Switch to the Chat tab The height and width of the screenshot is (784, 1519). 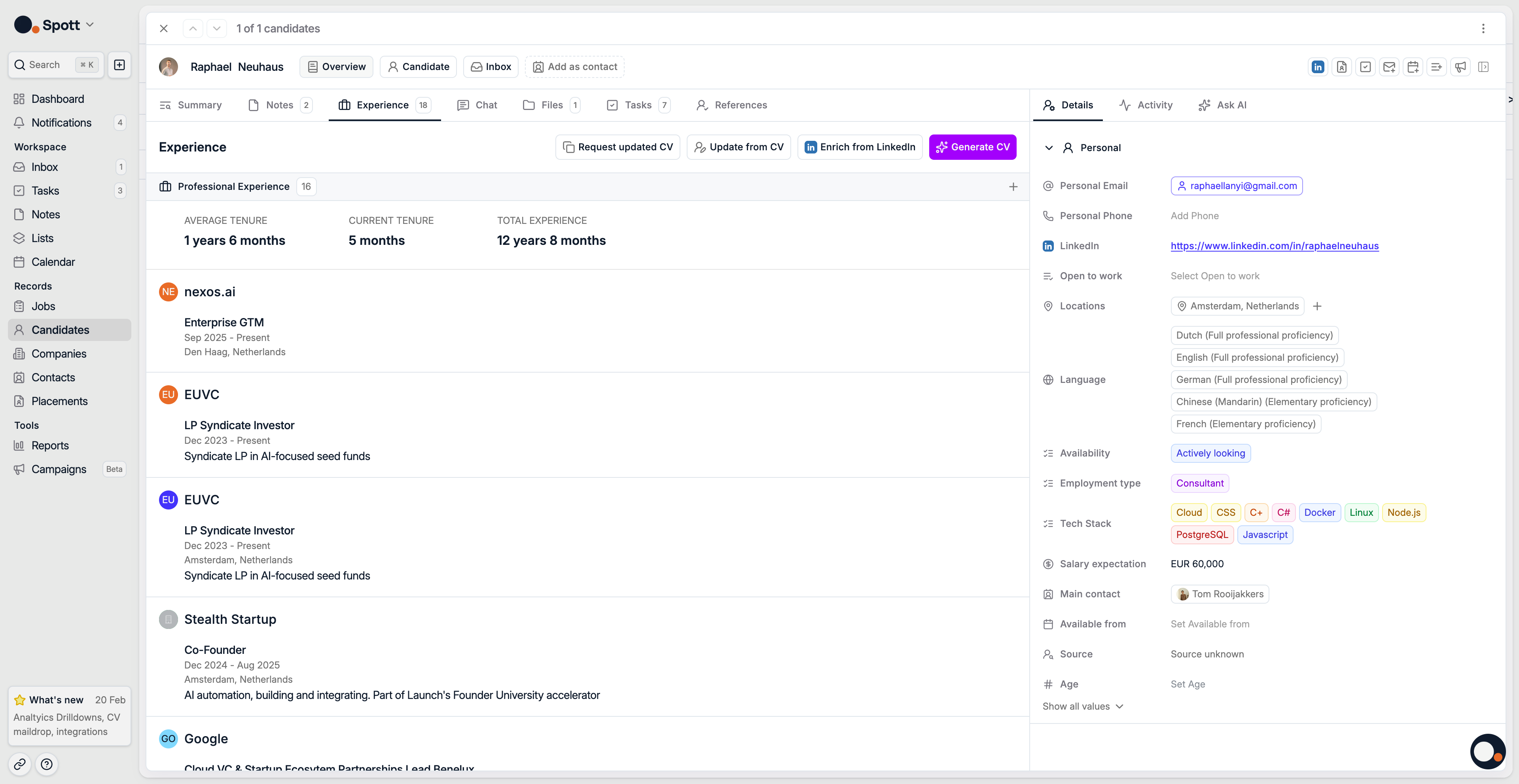pos(477,105)
